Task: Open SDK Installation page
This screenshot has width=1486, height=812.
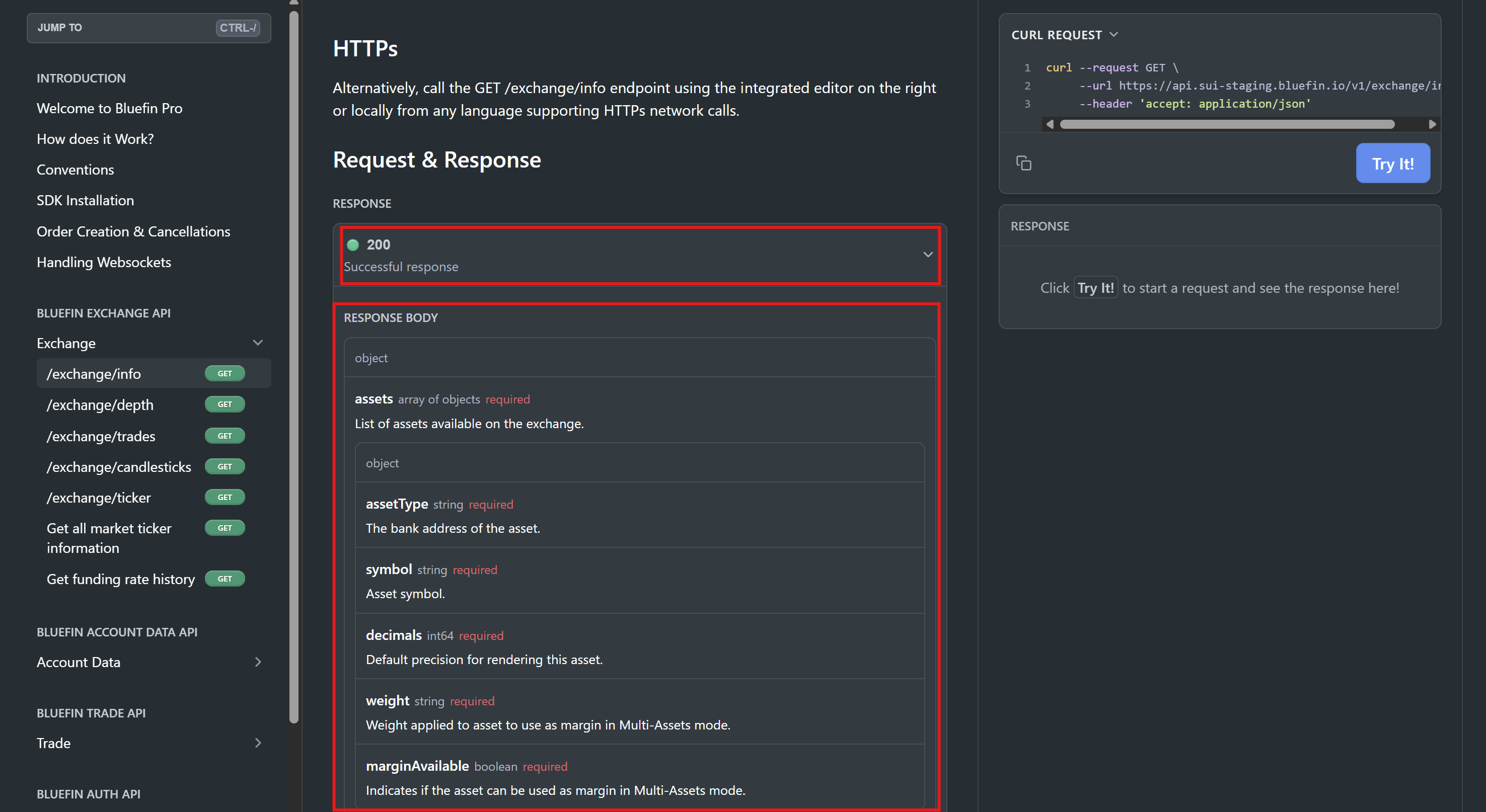Action: click(x=86, y=200)
